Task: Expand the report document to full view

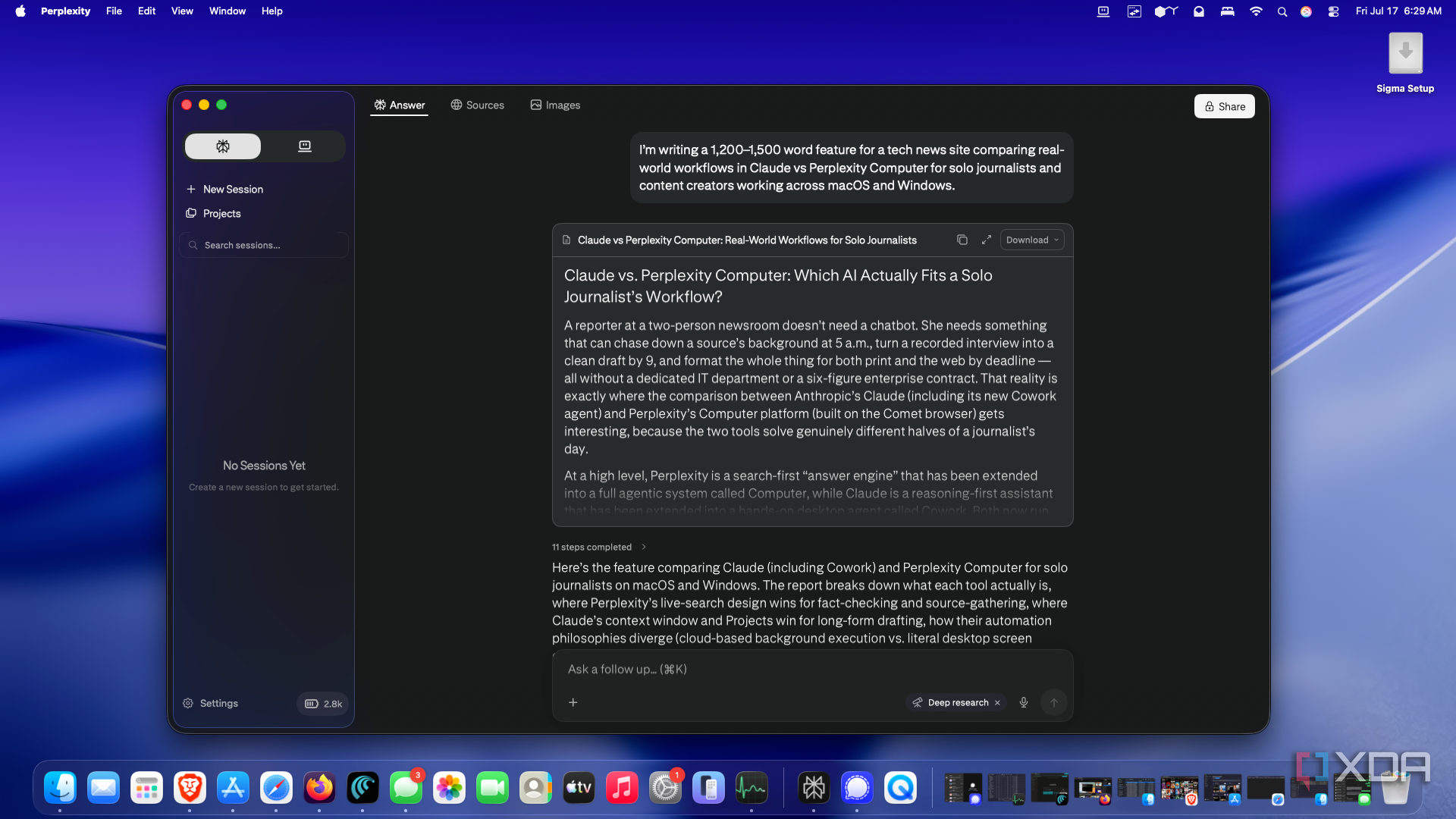Action: [x=986, y=240]
